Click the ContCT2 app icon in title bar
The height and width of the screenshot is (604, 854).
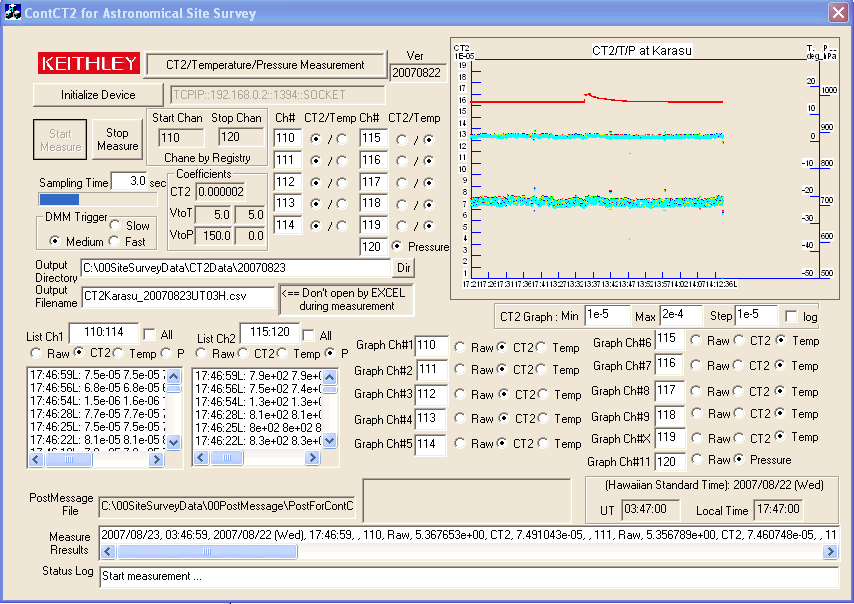click(x=14, y=13)
